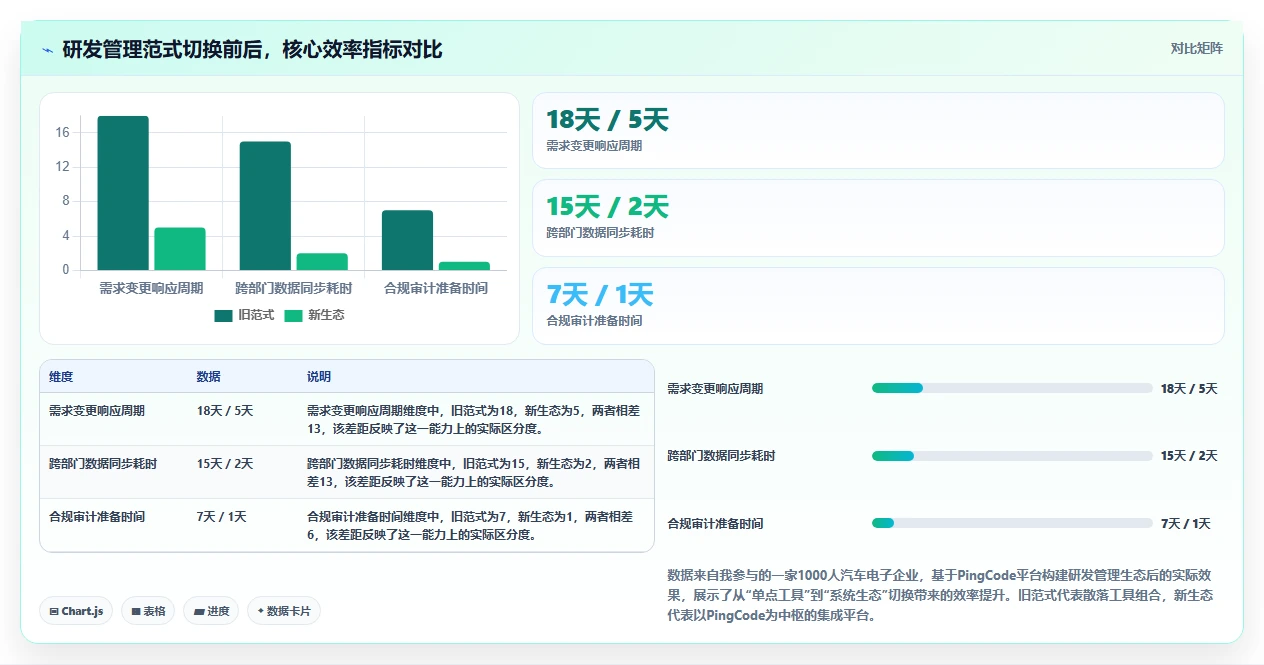Image resolution: width=1264 pixels, height=665 pixels.
Task: Click the 合规审计准备时间 chart axis label
Action: [x=436, y=288]
